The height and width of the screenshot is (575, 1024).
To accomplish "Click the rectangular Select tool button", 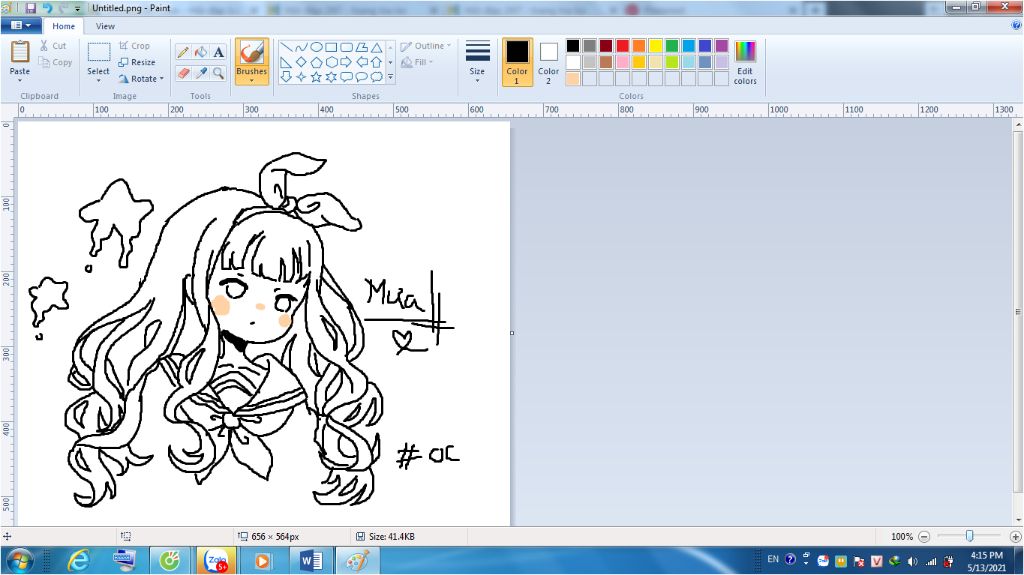I will point(99,53).
